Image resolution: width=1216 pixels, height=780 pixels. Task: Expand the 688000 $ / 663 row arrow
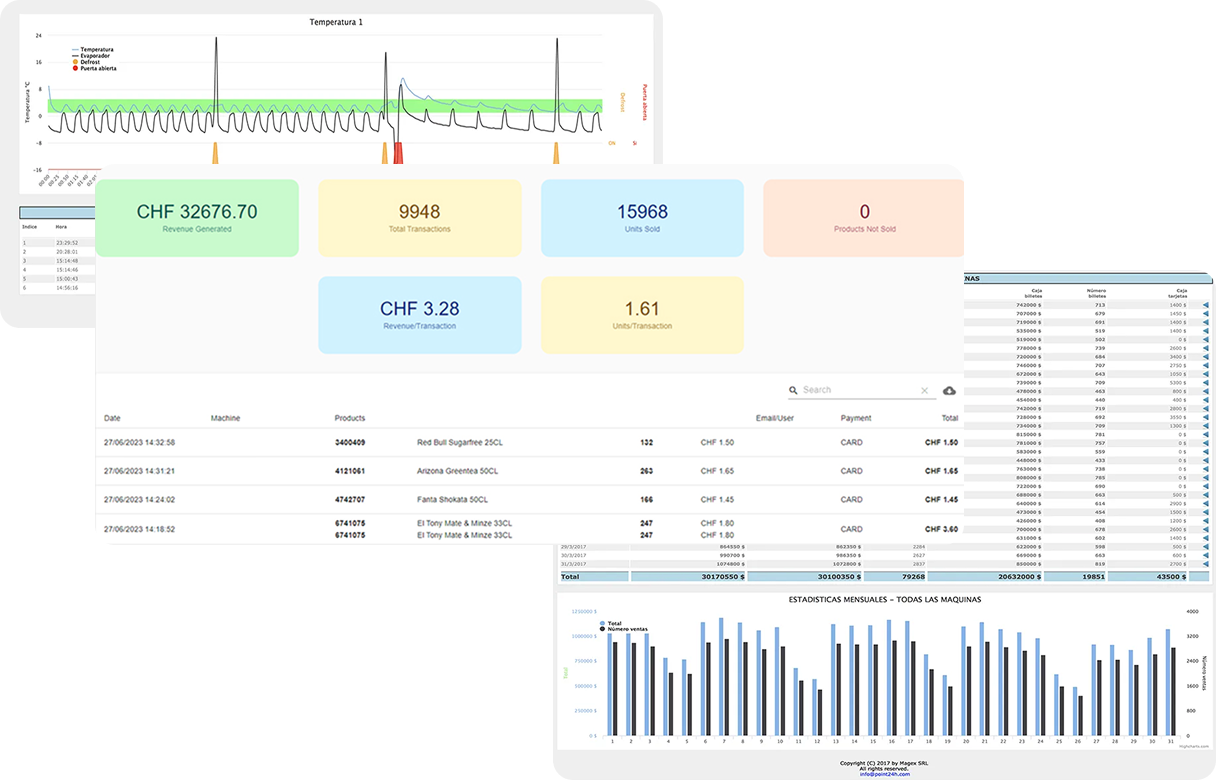[x=1205, y=495]
